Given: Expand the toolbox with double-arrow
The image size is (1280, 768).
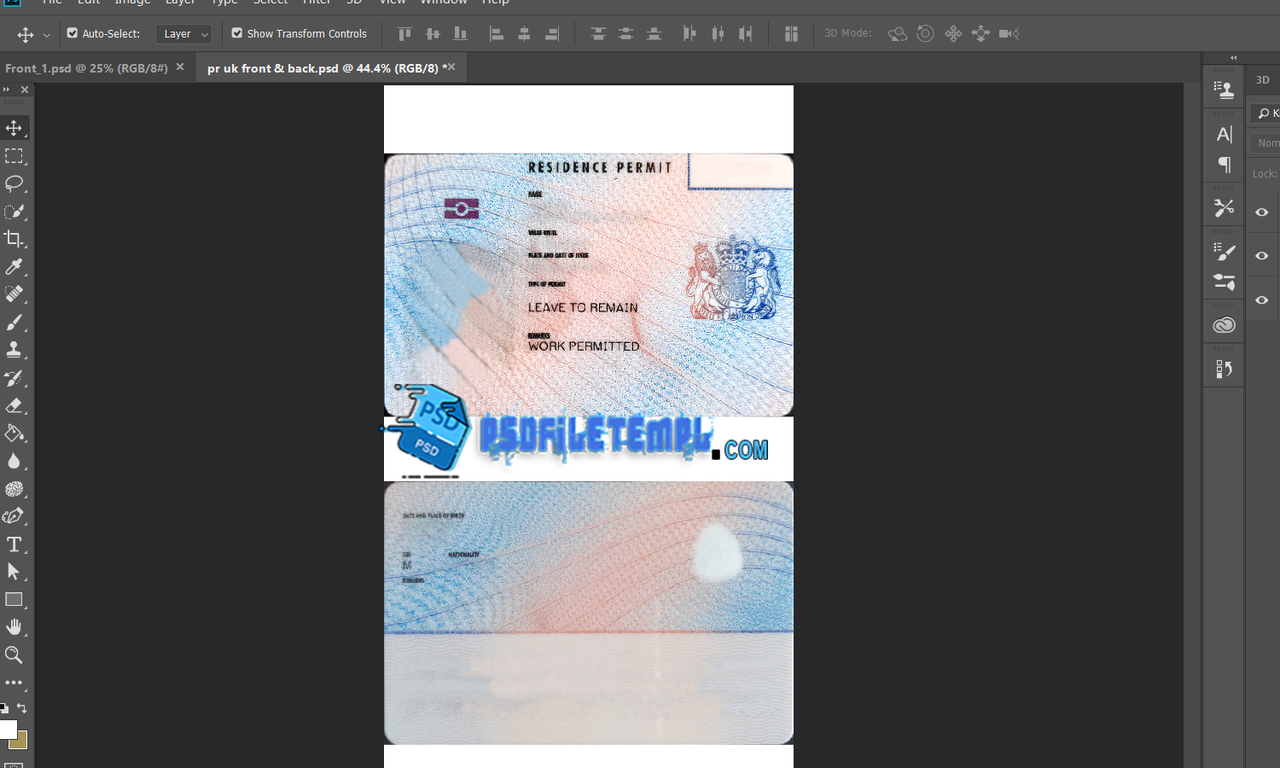Looking at the screenshot, I should (x=6, y=89).
